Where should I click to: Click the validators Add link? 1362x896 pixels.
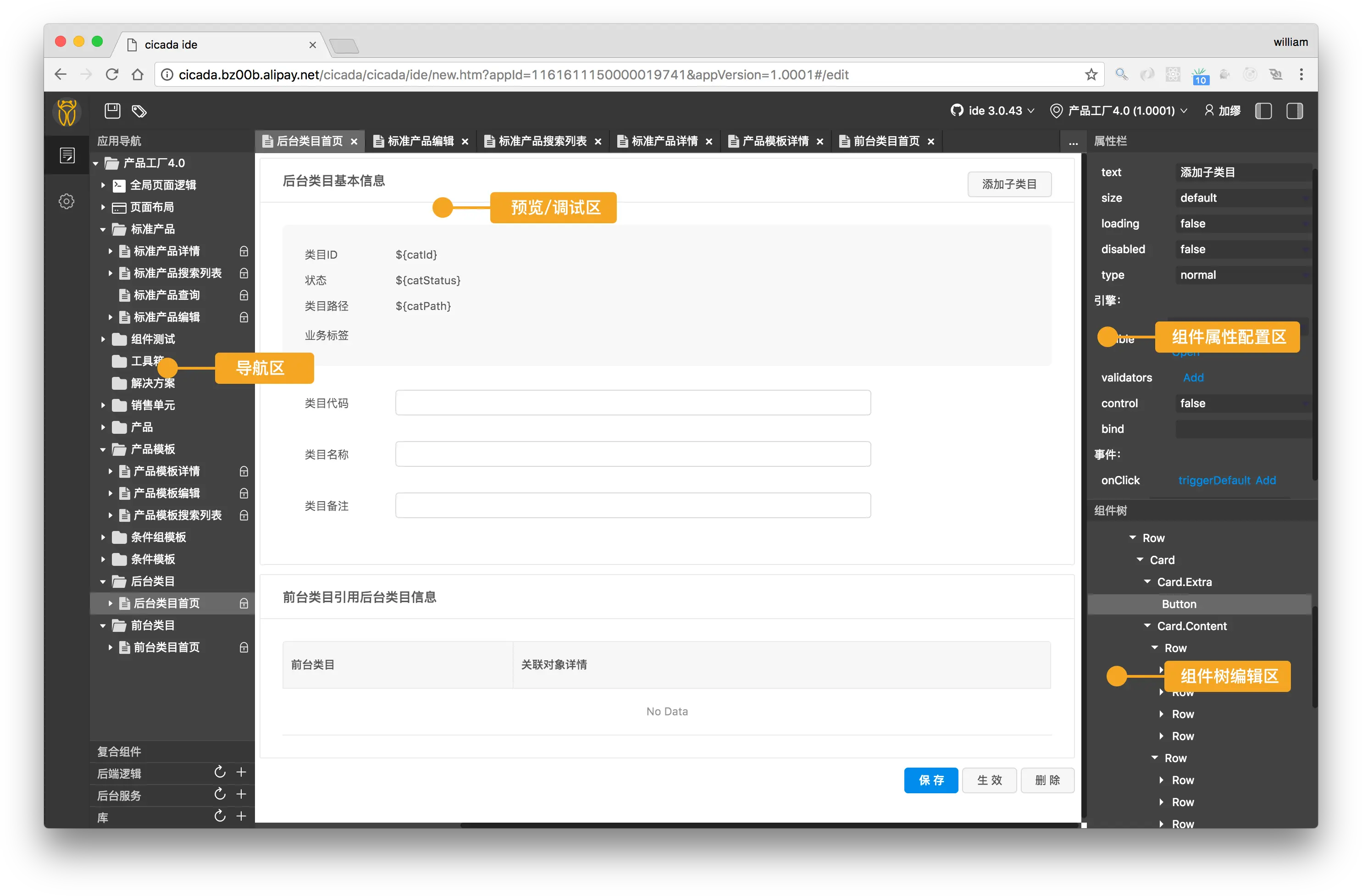tap(1193, 378)
